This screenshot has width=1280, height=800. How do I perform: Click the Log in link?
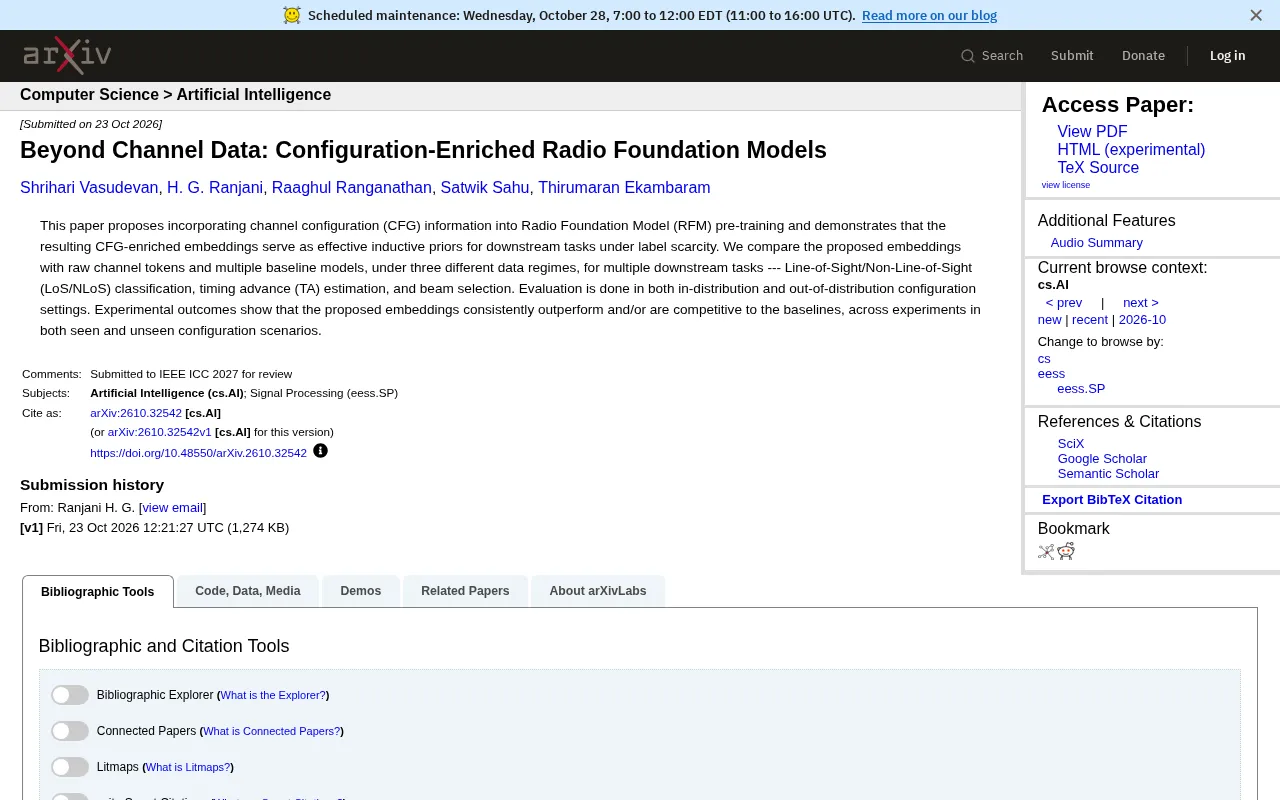(x=1228, y=56)
